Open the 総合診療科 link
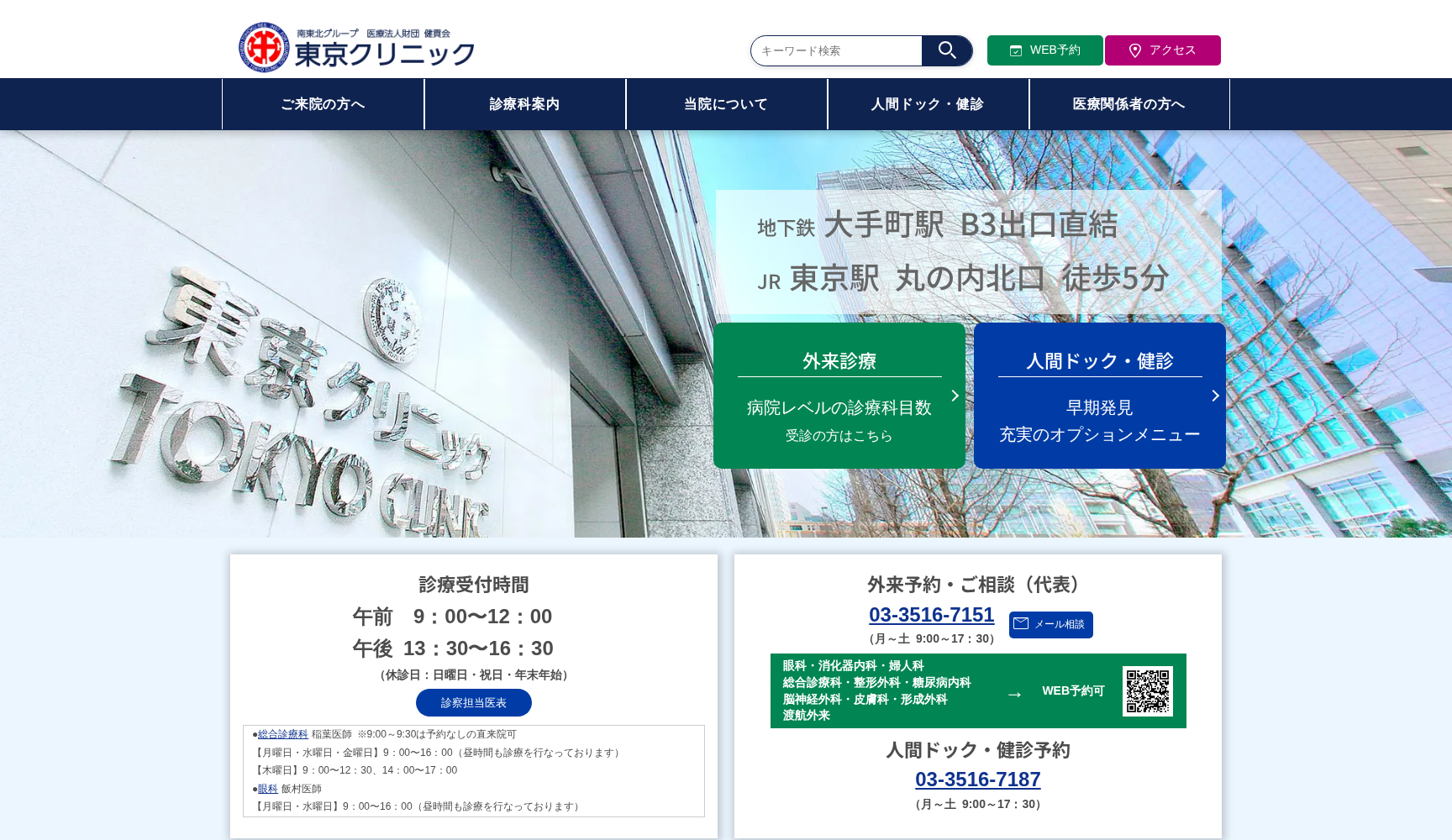The width and height of the screenshot is (1452, 840). pyautogui.click(x=280, y=733)
